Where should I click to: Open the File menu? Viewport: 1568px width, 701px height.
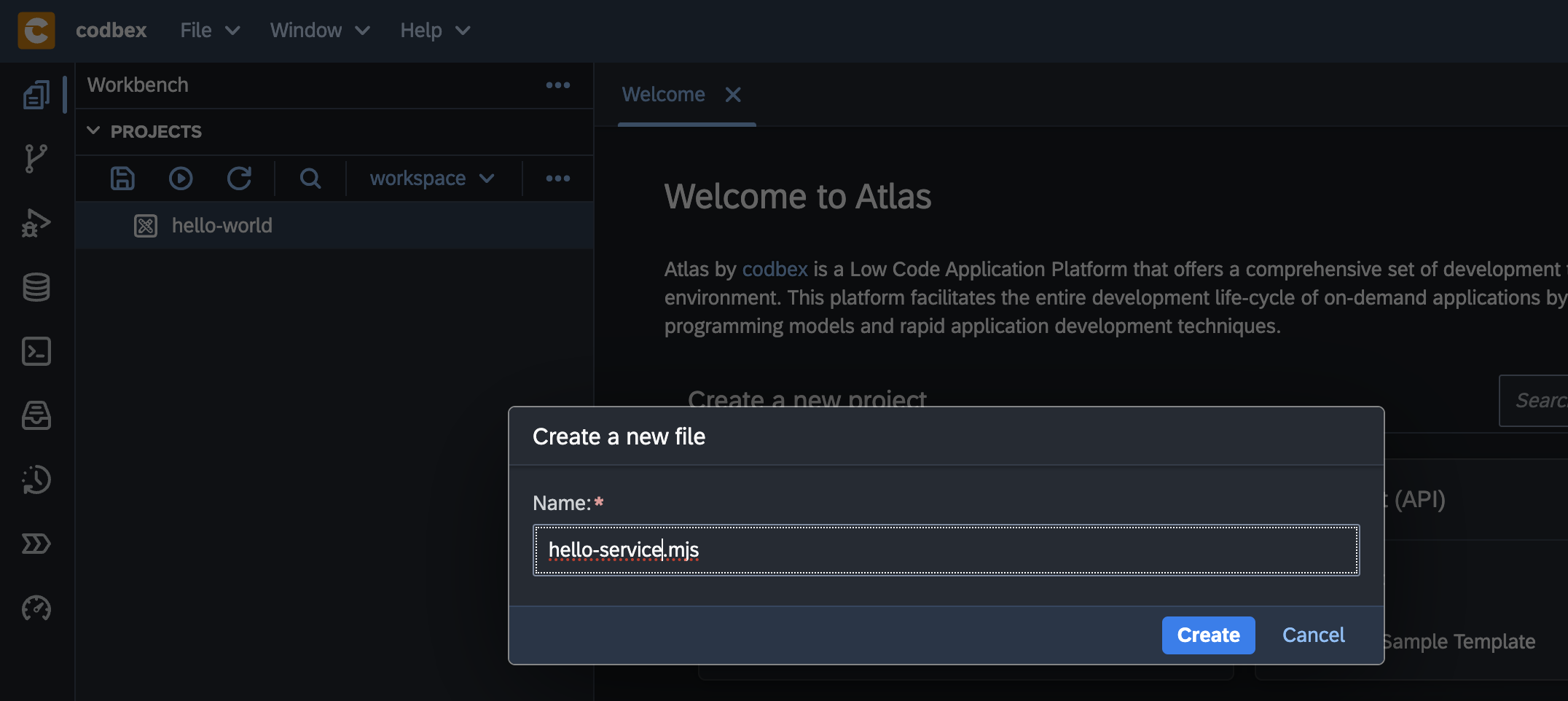210,31
